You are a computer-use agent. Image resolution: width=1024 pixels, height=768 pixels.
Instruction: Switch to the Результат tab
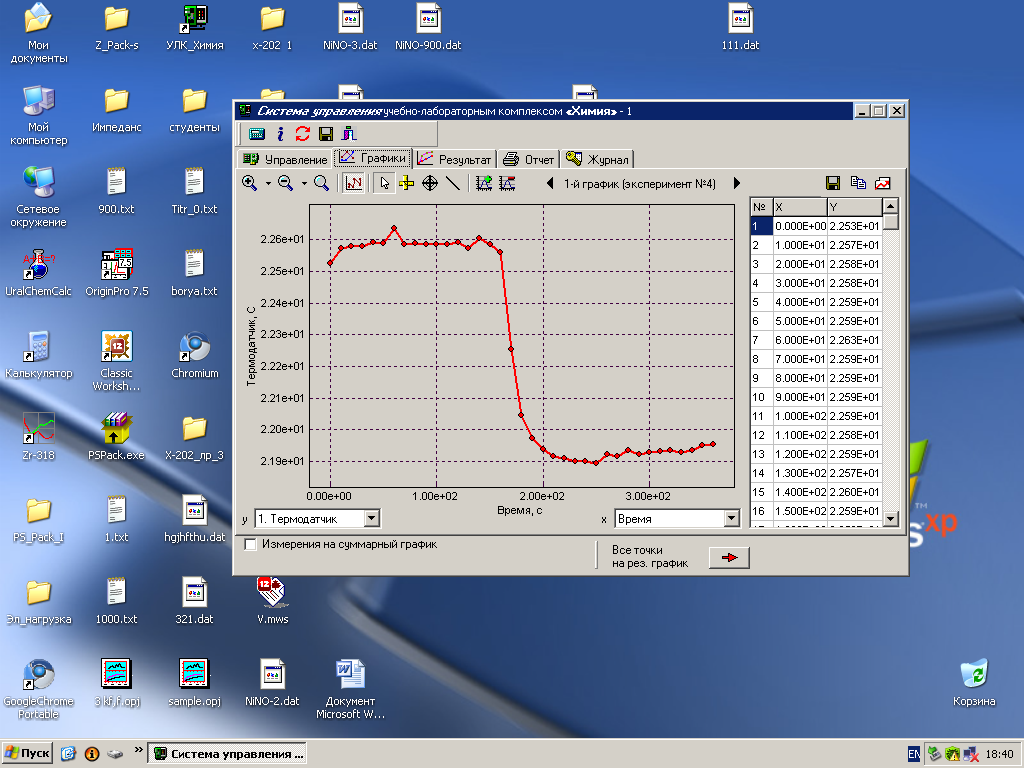click(x=455, y=159)
